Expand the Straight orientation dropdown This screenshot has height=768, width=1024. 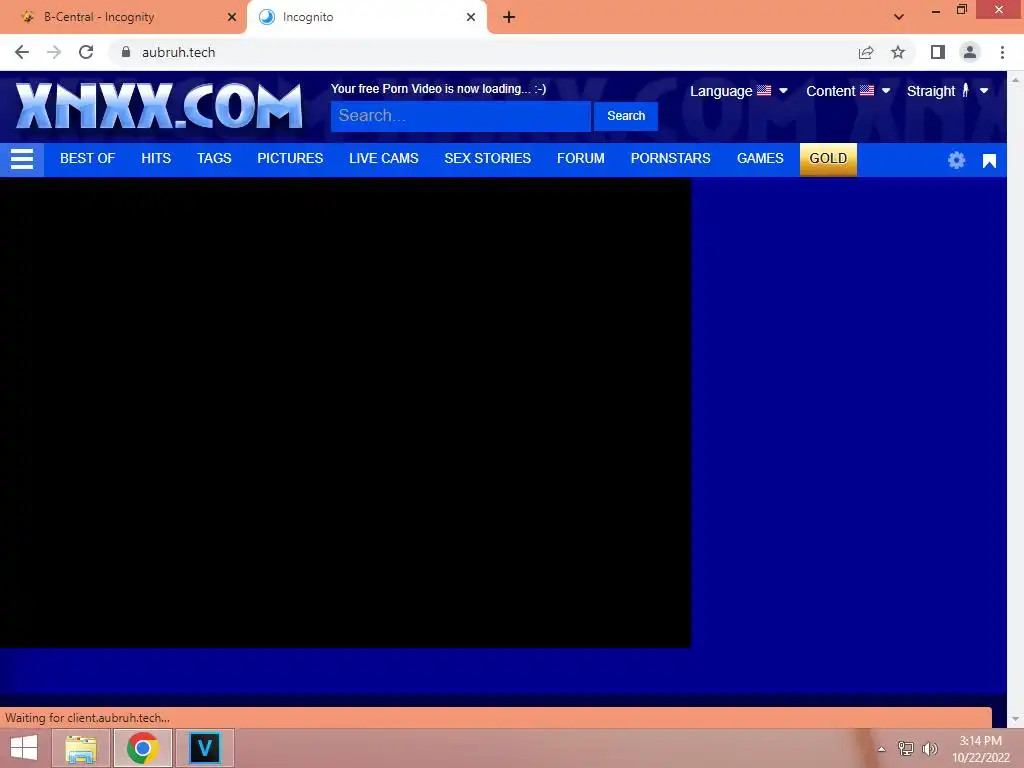point(948,91)
